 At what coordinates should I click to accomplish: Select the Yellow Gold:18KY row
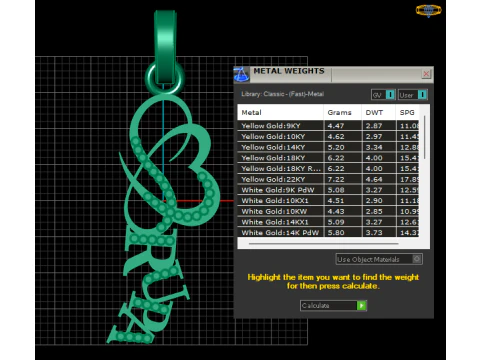328,158
